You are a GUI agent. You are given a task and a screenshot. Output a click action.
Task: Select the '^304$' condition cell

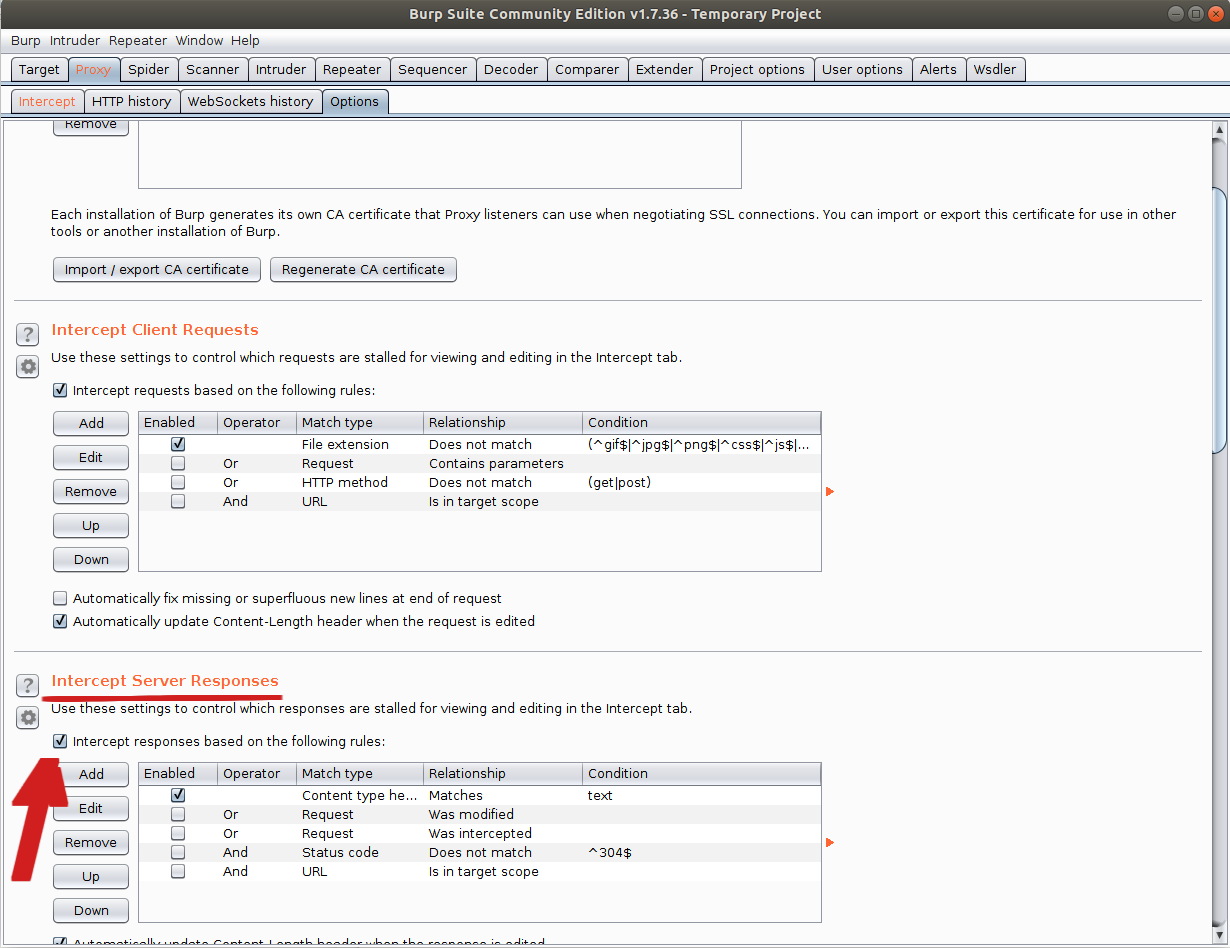point(701,852)
